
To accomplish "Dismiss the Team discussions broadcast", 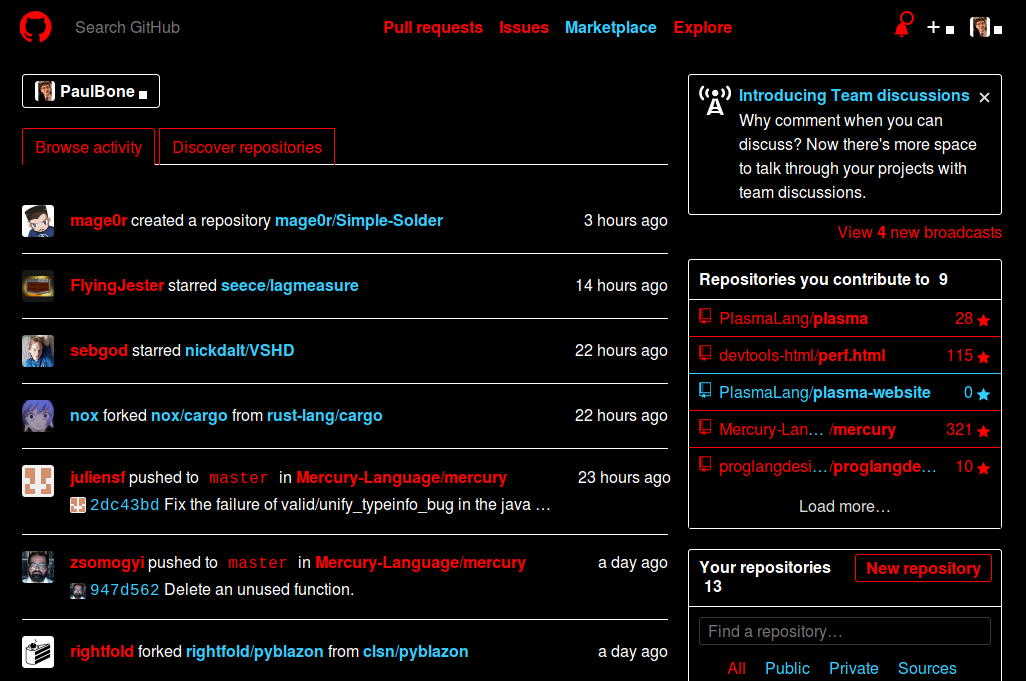I will (984, 97).
